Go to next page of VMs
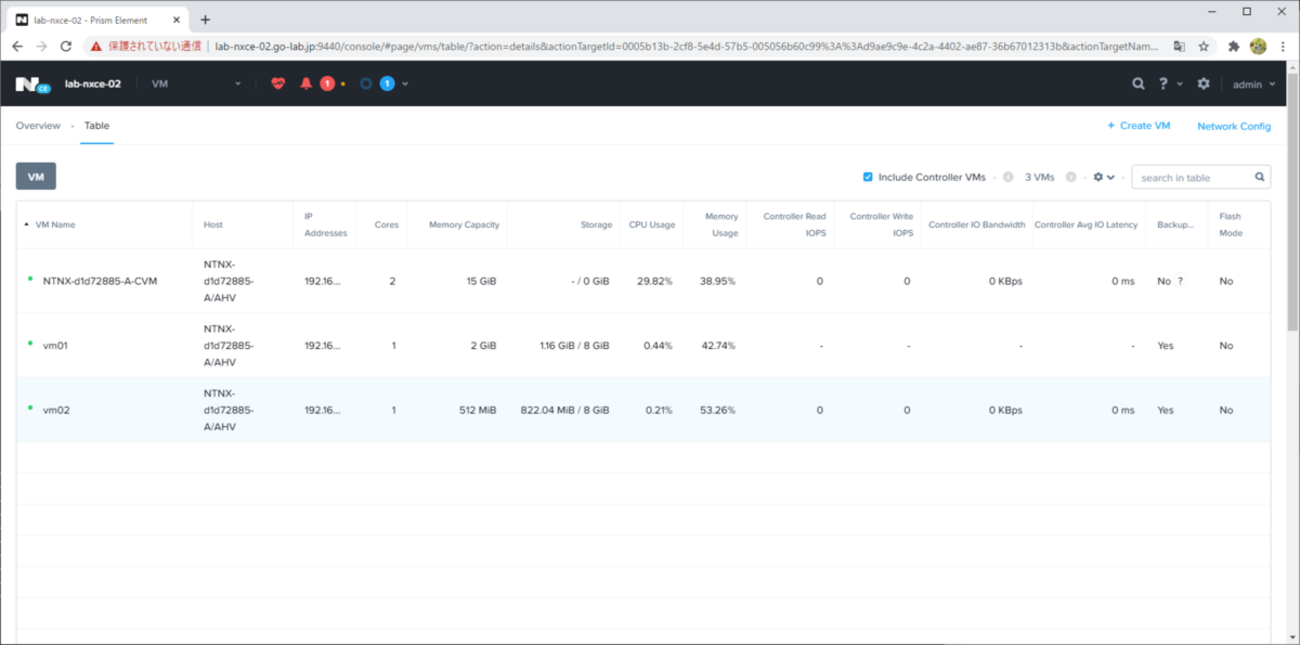 tap(1071, 177)
